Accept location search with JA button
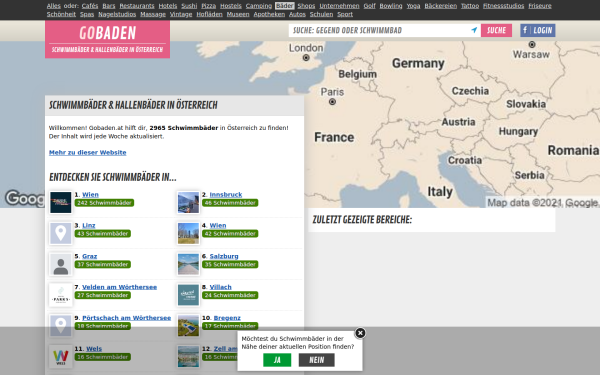 click(x=277, y=360)
